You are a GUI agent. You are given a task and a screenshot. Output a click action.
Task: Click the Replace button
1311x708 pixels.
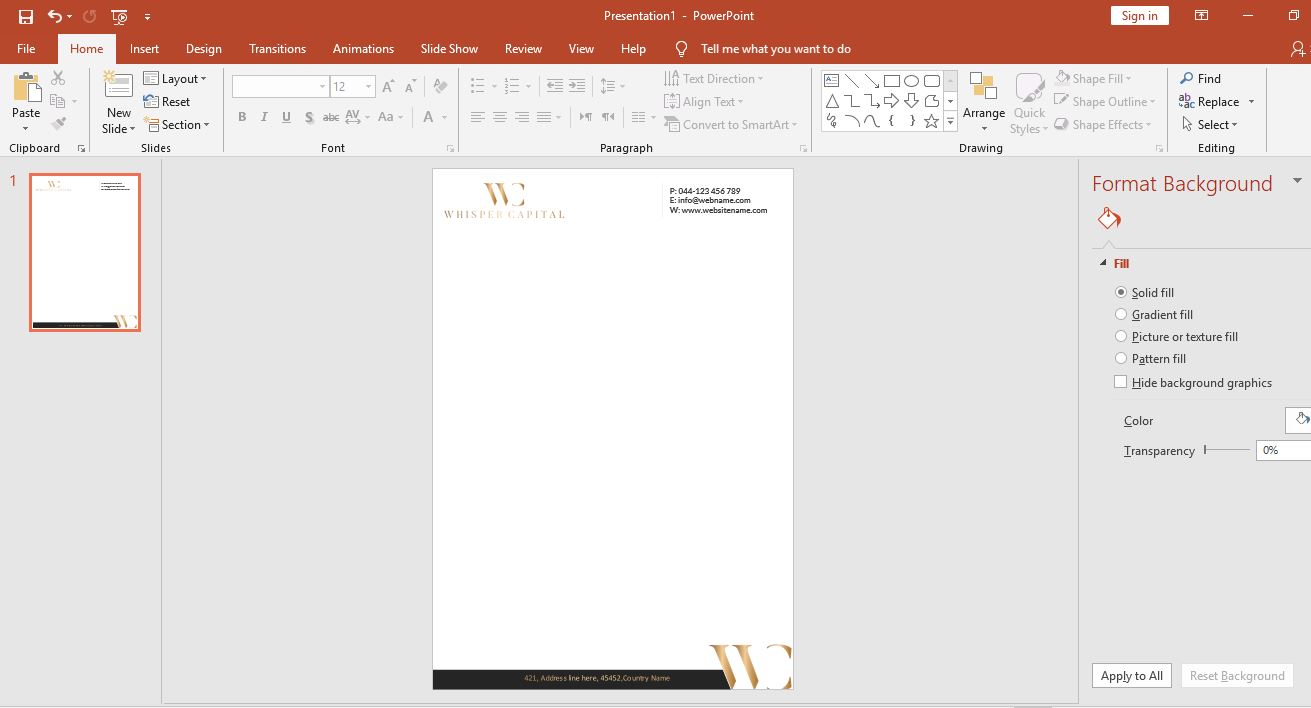[x=1210, y=102]
